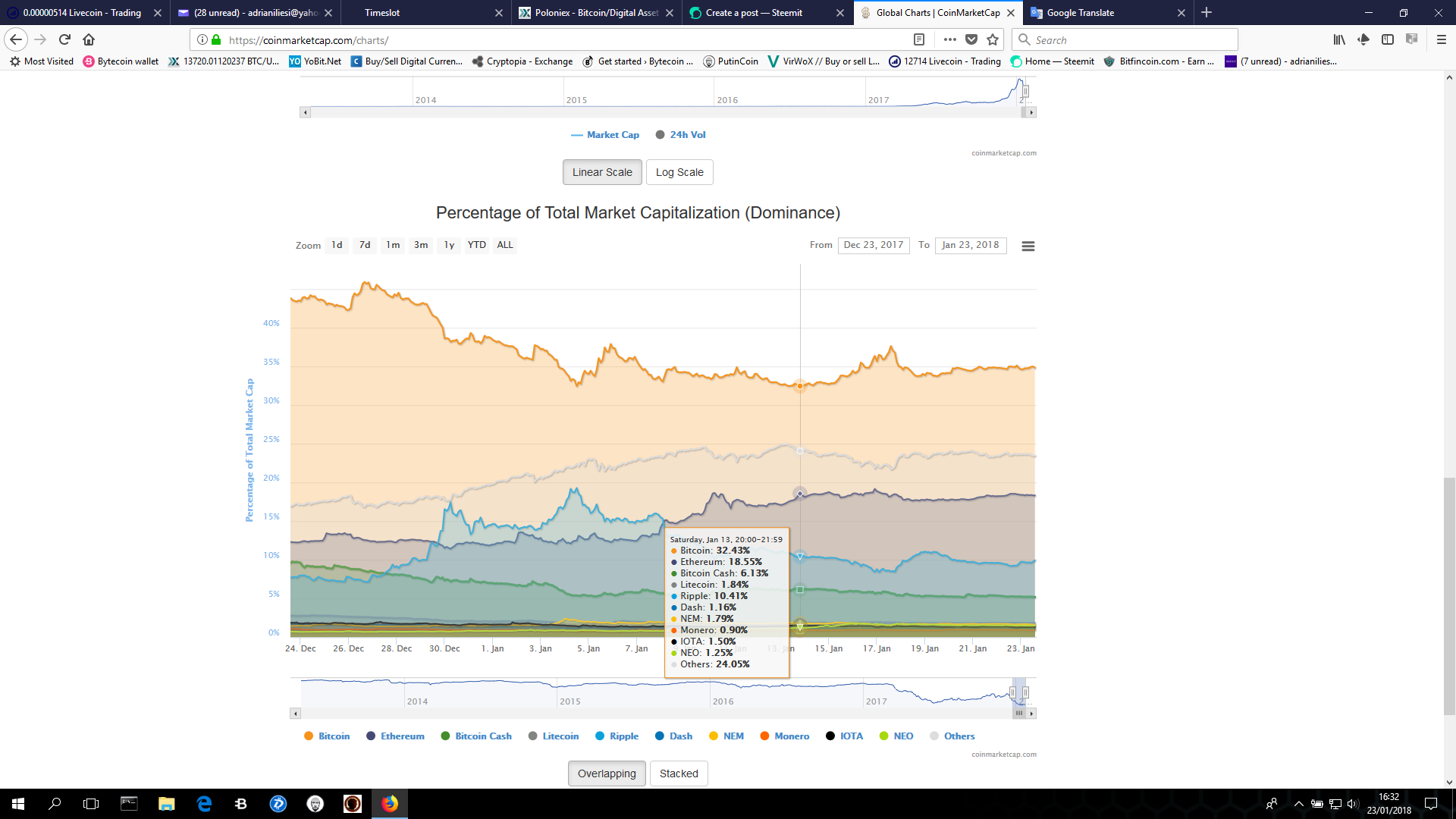Open the dominance chart context menu
Viewport: 1456px width, 819px height.
pos(1028,246)
